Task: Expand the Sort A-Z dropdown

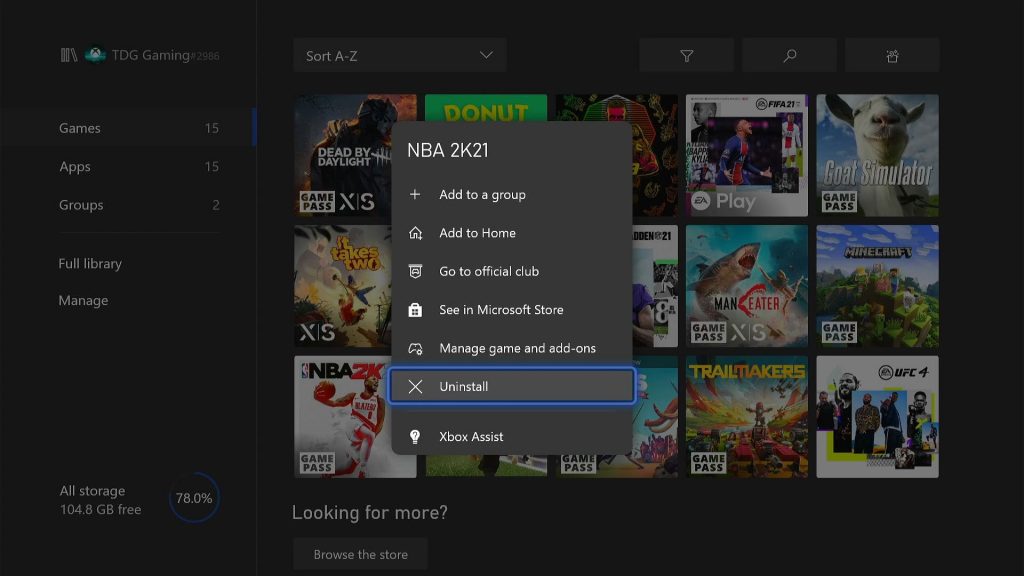Action: coord(400,56)
